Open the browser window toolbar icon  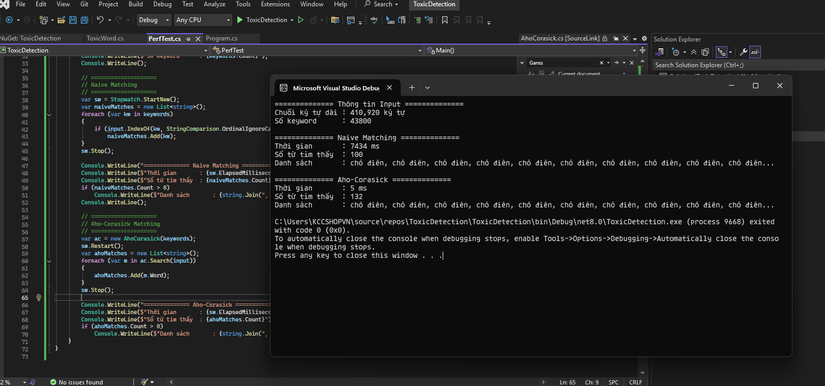[350, 20]
